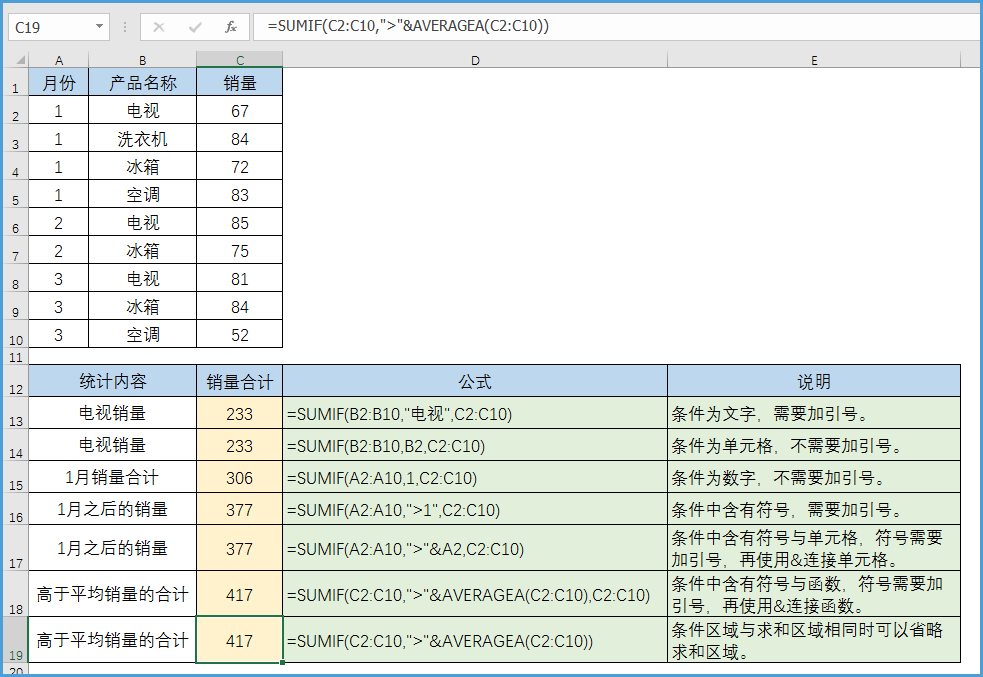The height and width of the screenshot is (677, 983).
Task: Select column E header
Action: (814, 60)
